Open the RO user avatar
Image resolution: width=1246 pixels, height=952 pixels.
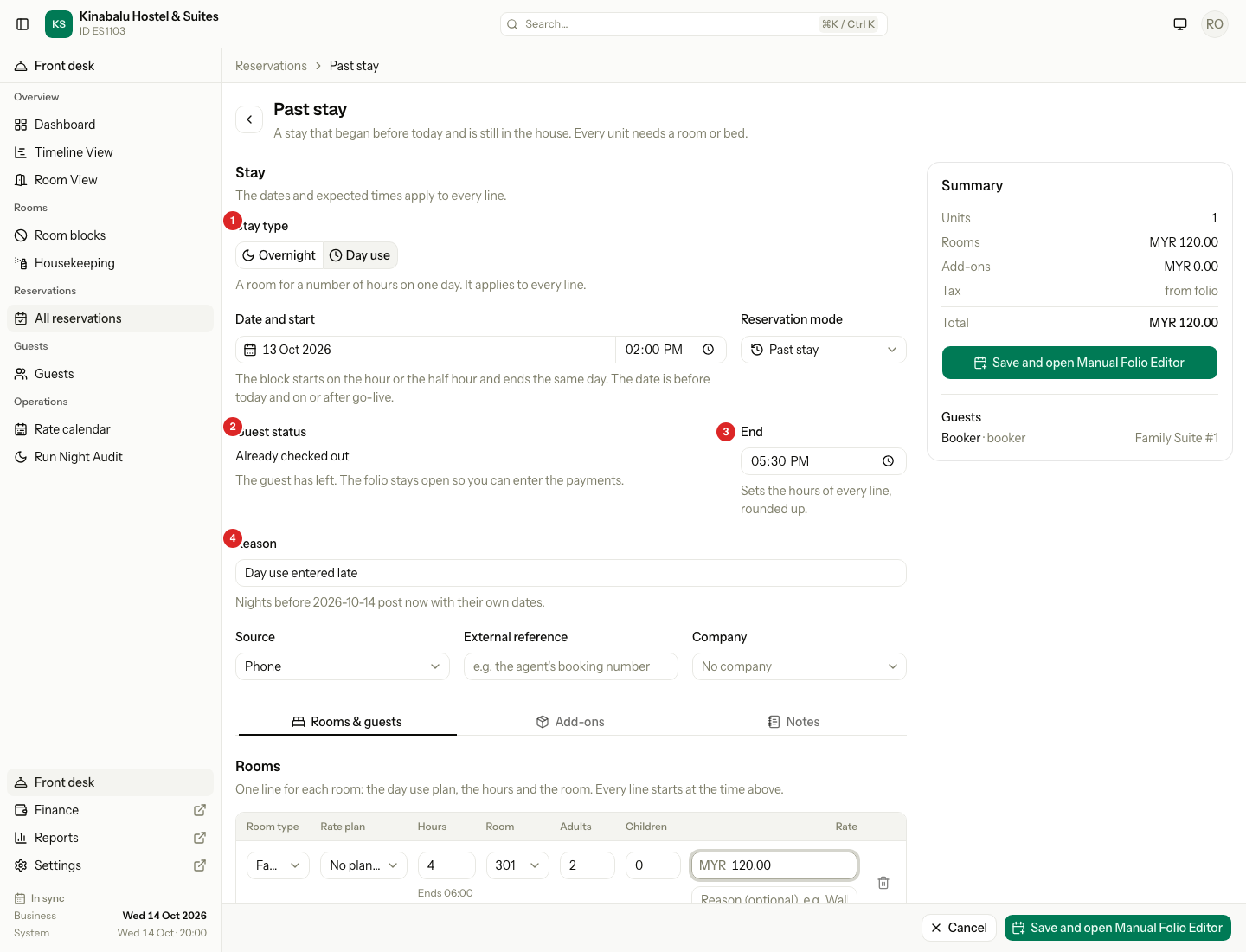coord(1215,24)
